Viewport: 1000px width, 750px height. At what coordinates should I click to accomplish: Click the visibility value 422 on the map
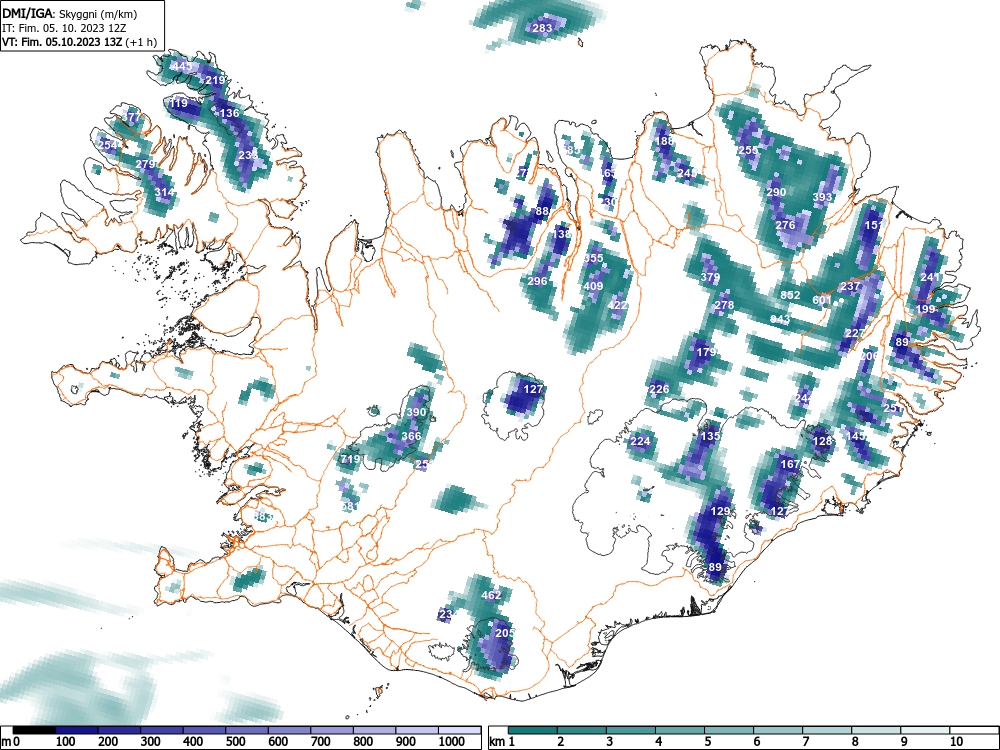[617, 305]
